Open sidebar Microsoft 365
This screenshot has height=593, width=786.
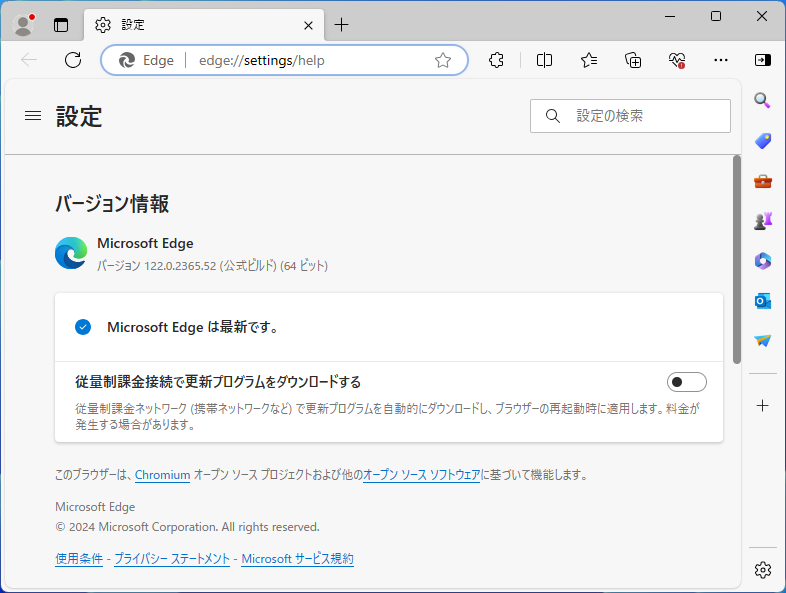coord(762,261)
